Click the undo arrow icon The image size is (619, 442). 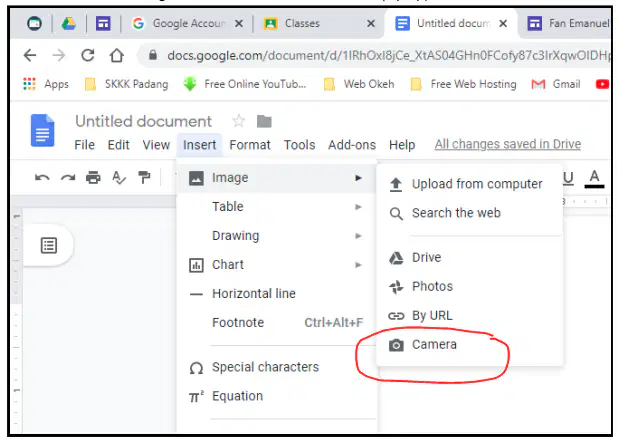coord(42,178)
